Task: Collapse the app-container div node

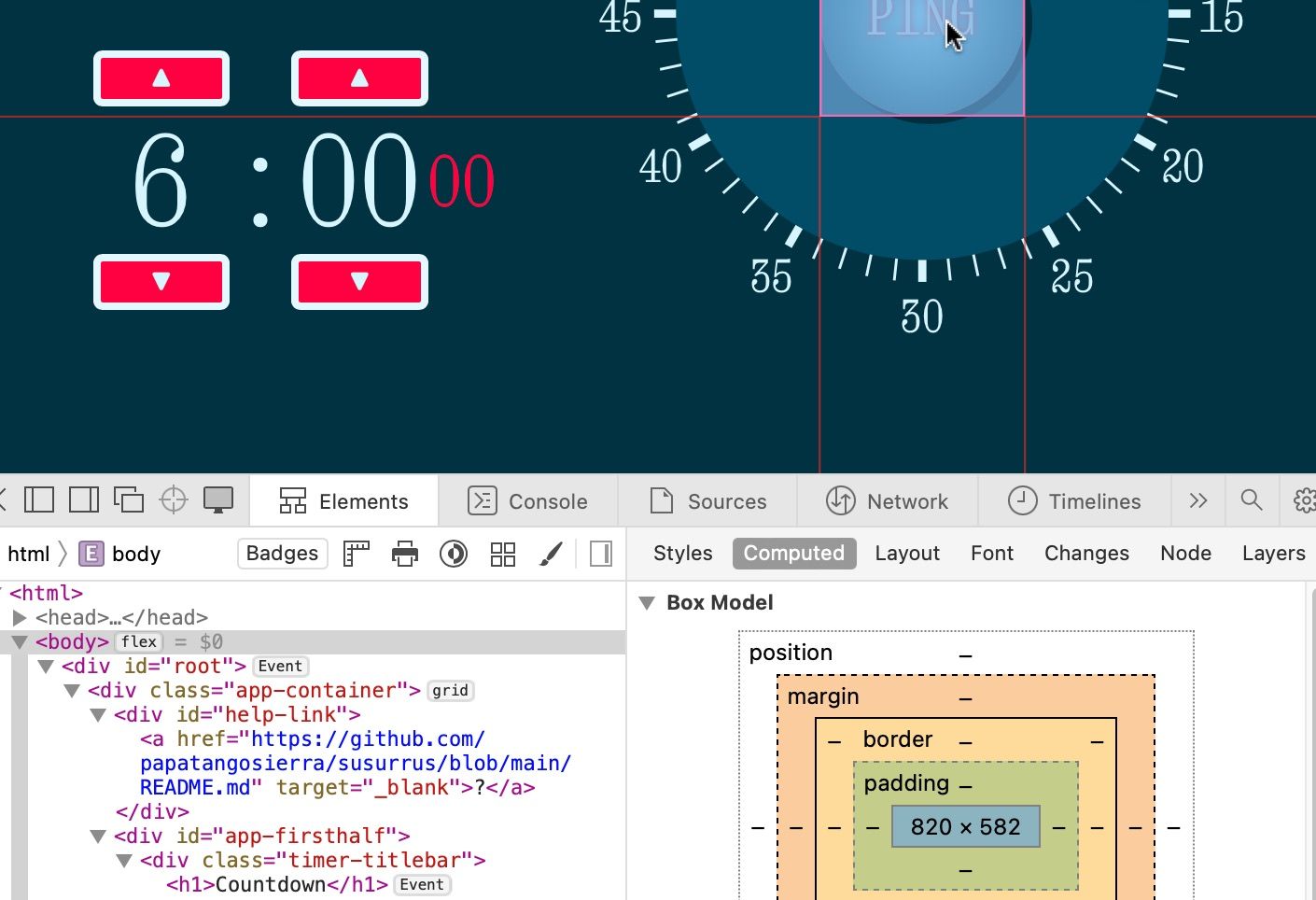Action: (71, 691)
